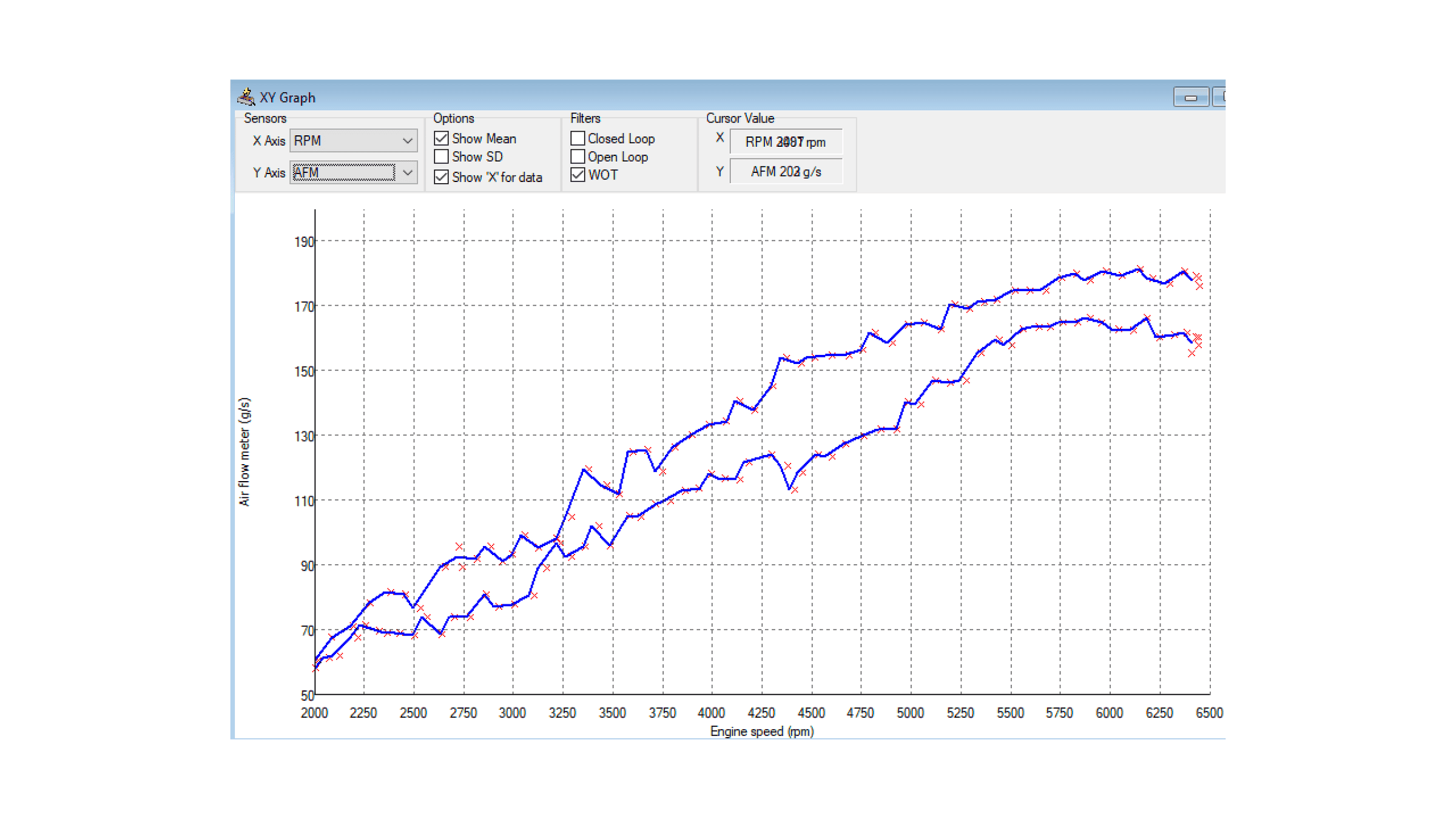Click the 5000 tick on the x-axis
The image size is (1456, 819).
click(x=910, y=713)
